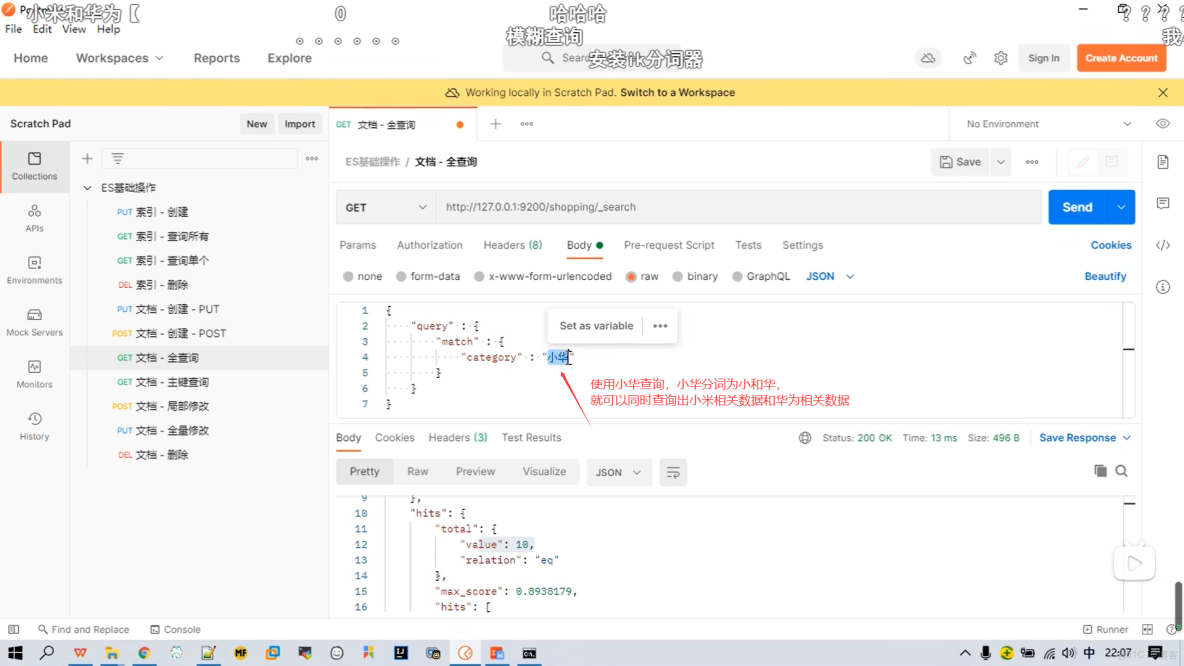
Task: Switch to the Headers (8) tab
Action: pyautogui.click(x=512, y=245)
